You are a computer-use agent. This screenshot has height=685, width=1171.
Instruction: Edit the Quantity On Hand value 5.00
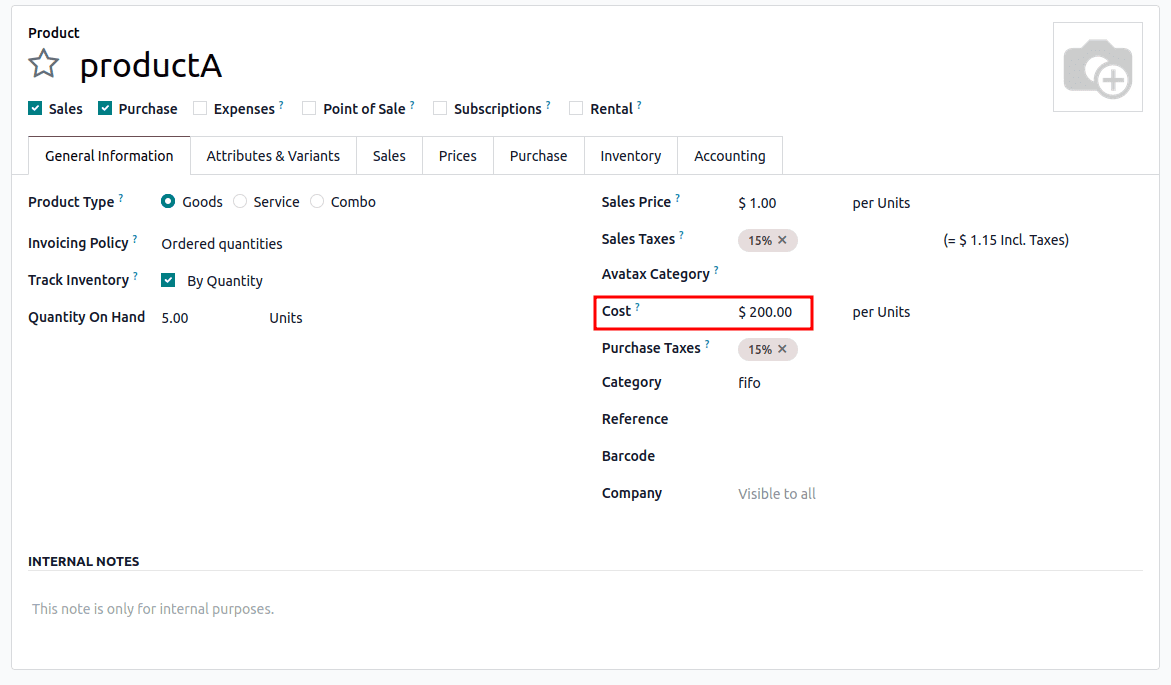click(x=175, y=318)
